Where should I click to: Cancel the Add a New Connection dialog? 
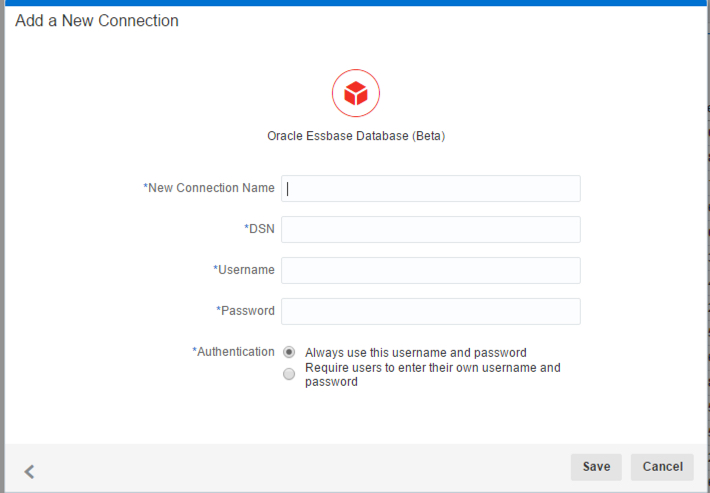pos(662,467)
